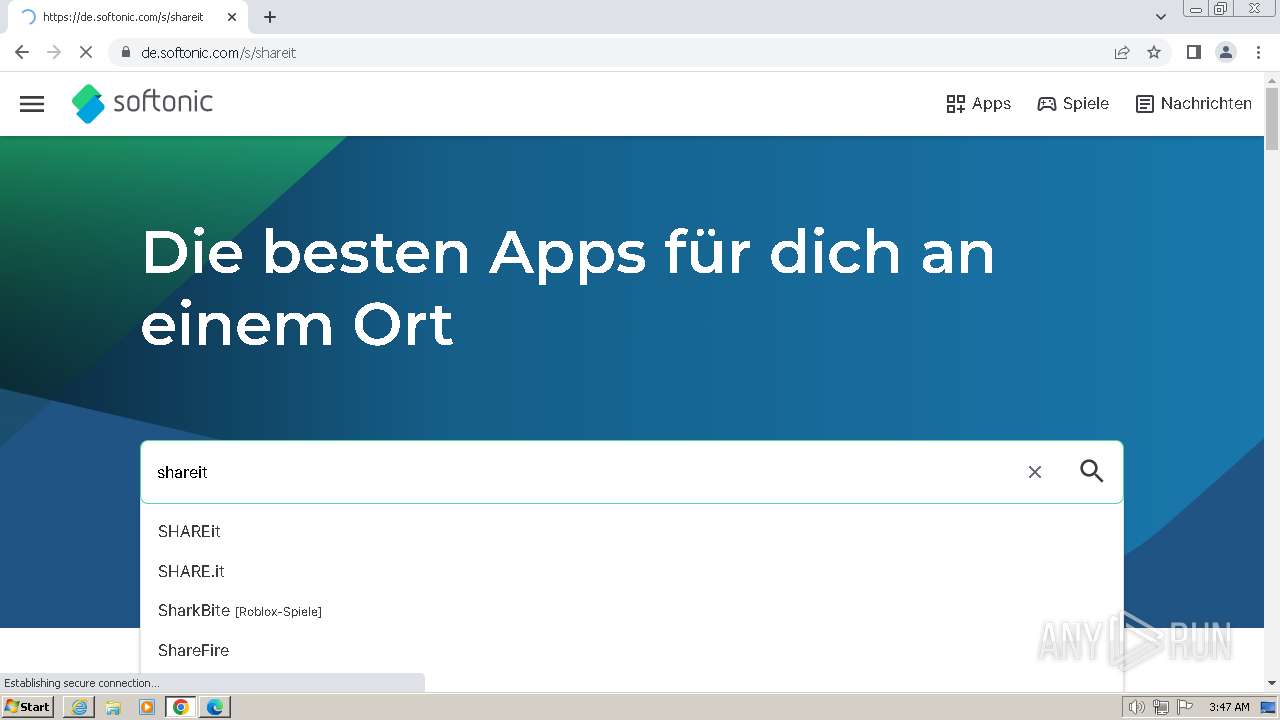Open the Action Center flag icon
Screen dimensions: 1280x720
(1185, 707)
